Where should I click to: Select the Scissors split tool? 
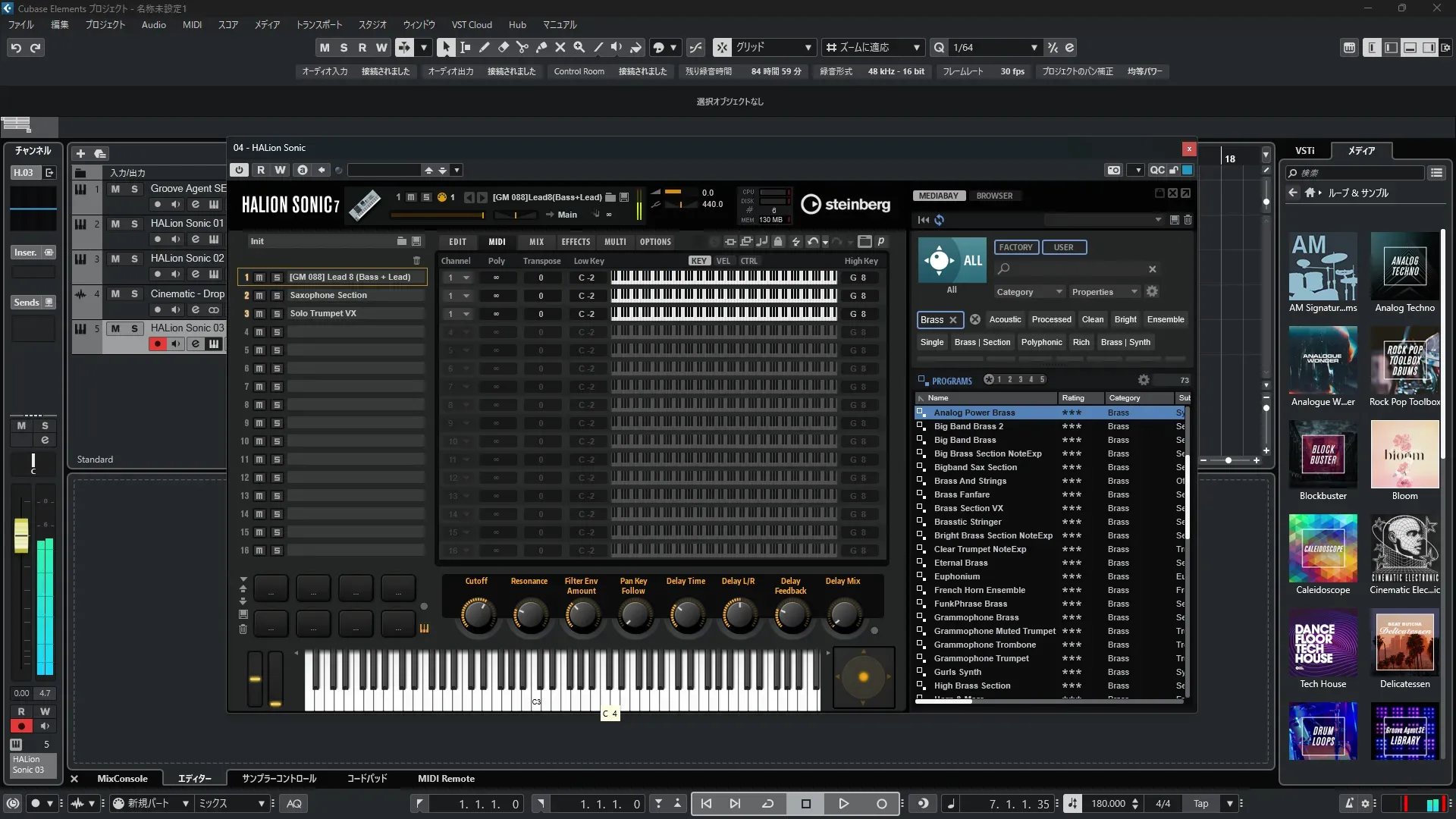pyautogui.click(x=522, y=47)
